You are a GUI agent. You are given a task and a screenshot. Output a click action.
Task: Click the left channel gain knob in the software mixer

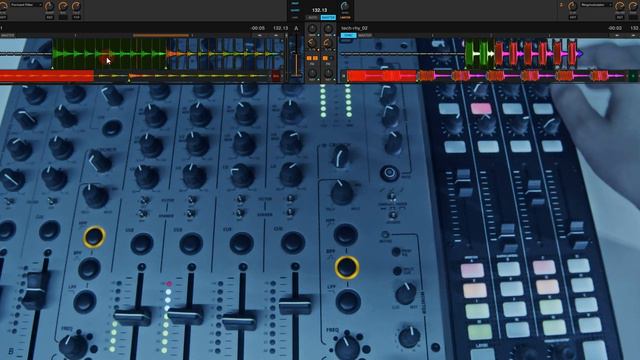tap(312, 29)
